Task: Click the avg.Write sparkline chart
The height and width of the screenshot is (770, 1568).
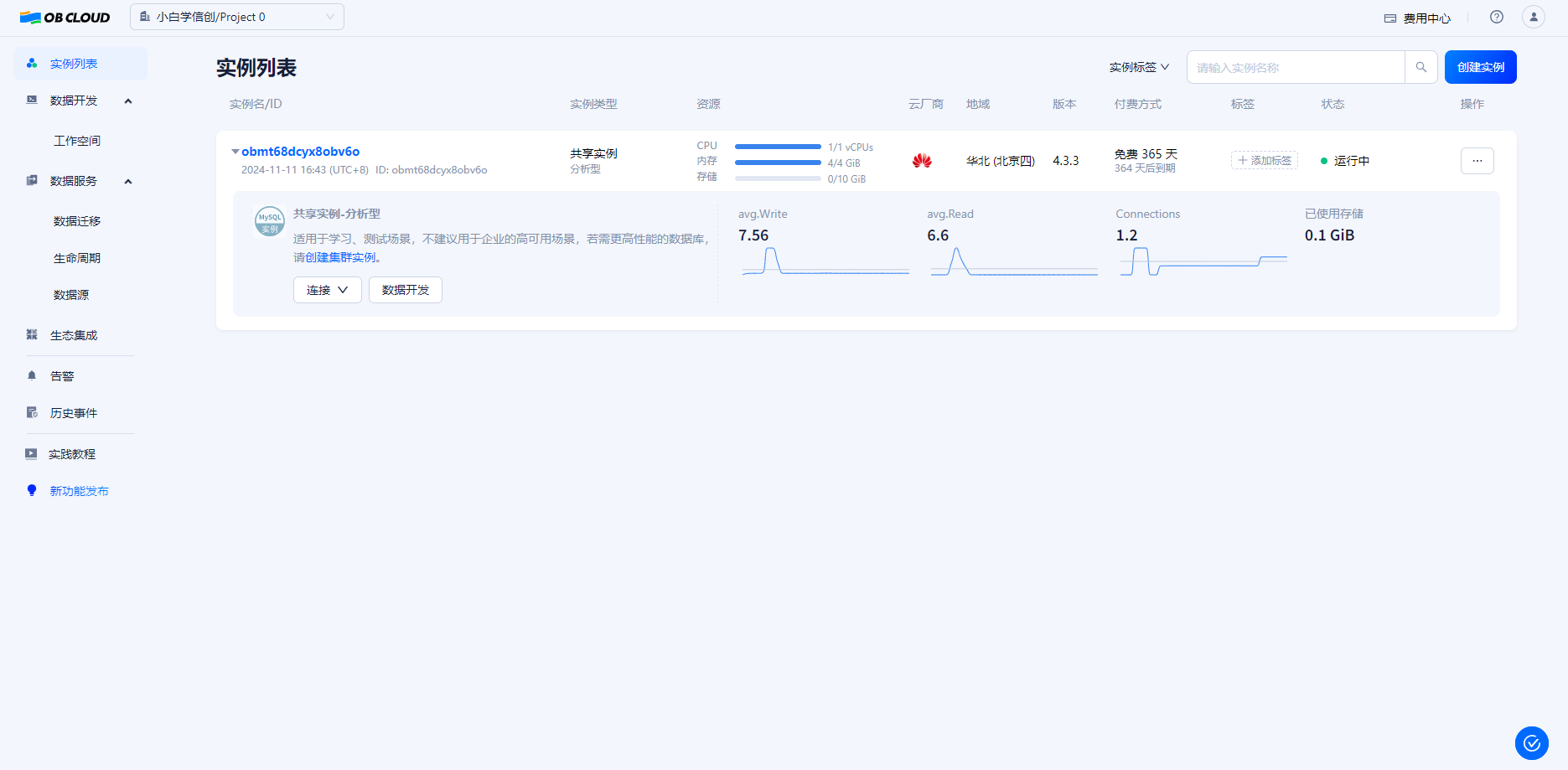Action: tap(825, 261)
